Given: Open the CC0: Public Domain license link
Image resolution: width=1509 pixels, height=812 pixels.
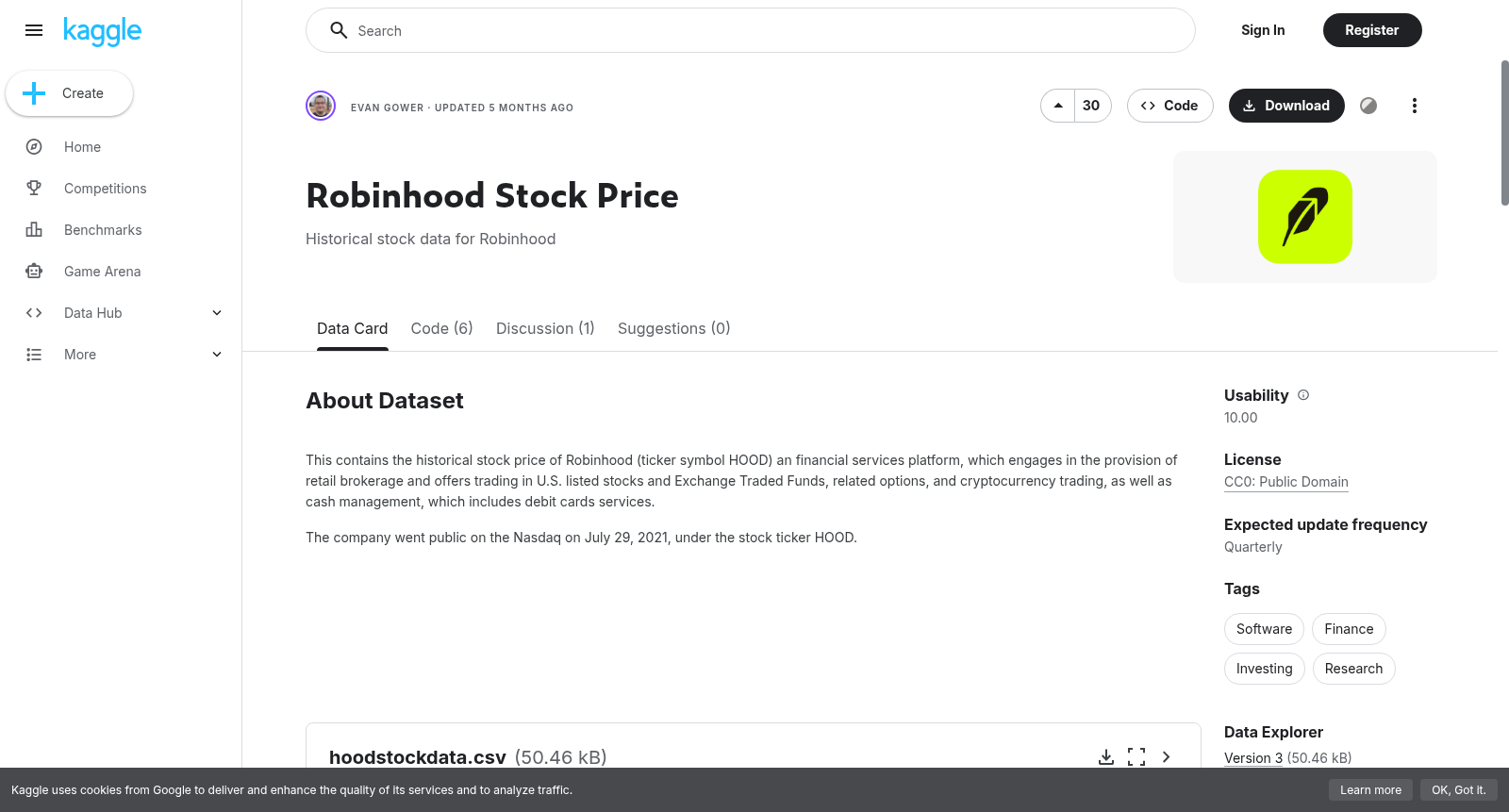Looking at the screenshot, I should point(1285,482).
